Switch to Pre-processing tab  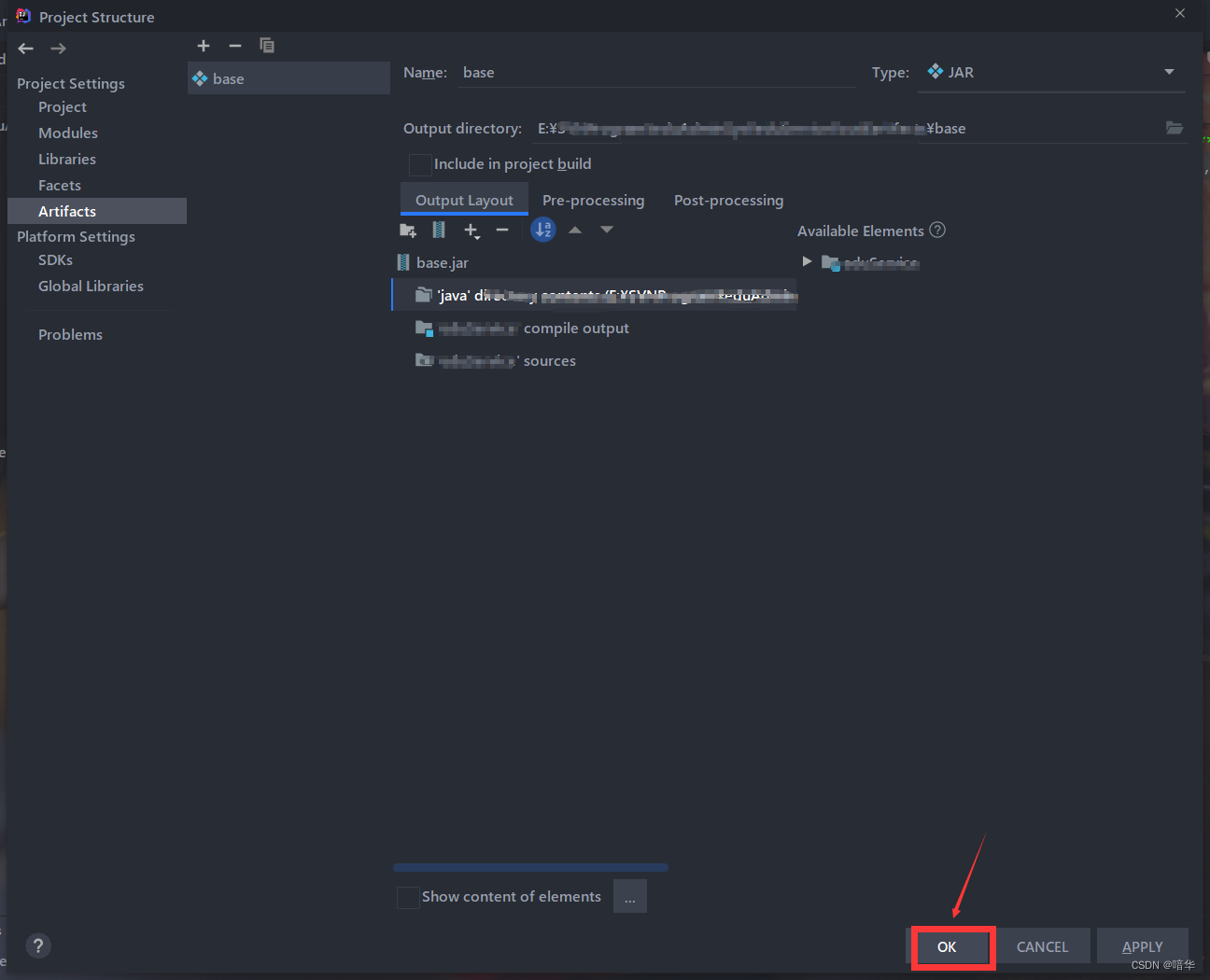click(593, 201)
